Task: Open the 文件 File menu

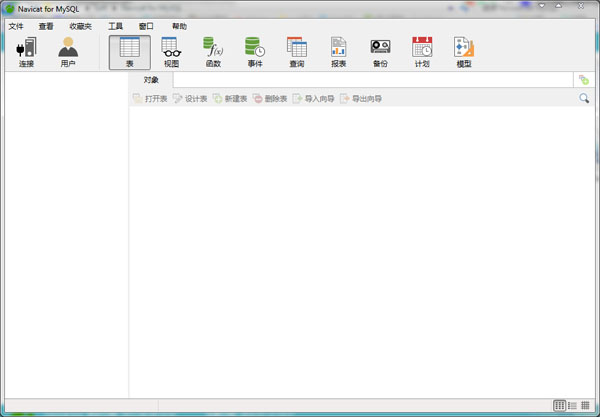Action: (16, 26)
